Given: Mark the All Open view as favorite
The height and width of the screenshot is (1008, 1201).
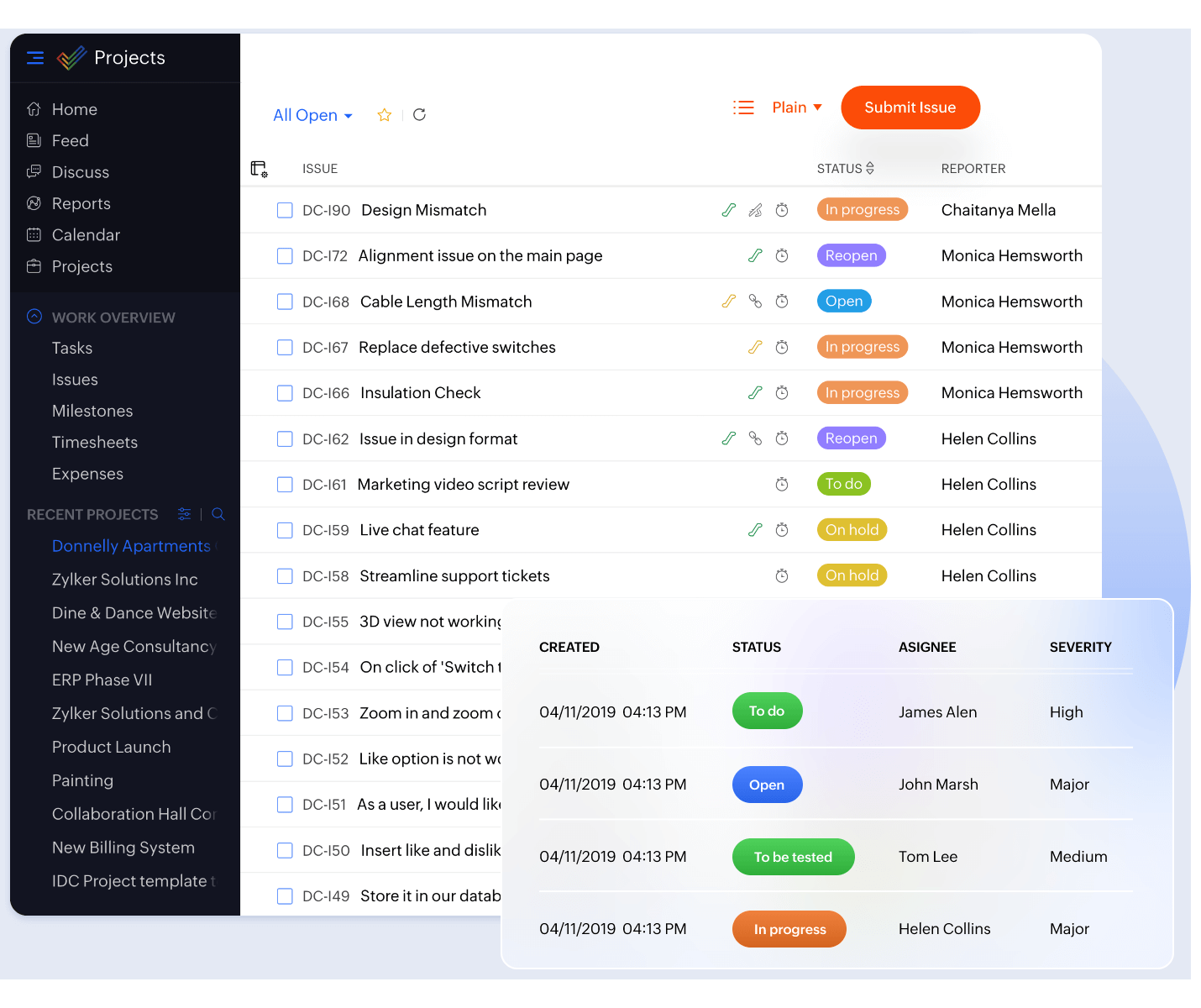Looking at the screenshot, I should pyautogui.click(x=384, y=115).
